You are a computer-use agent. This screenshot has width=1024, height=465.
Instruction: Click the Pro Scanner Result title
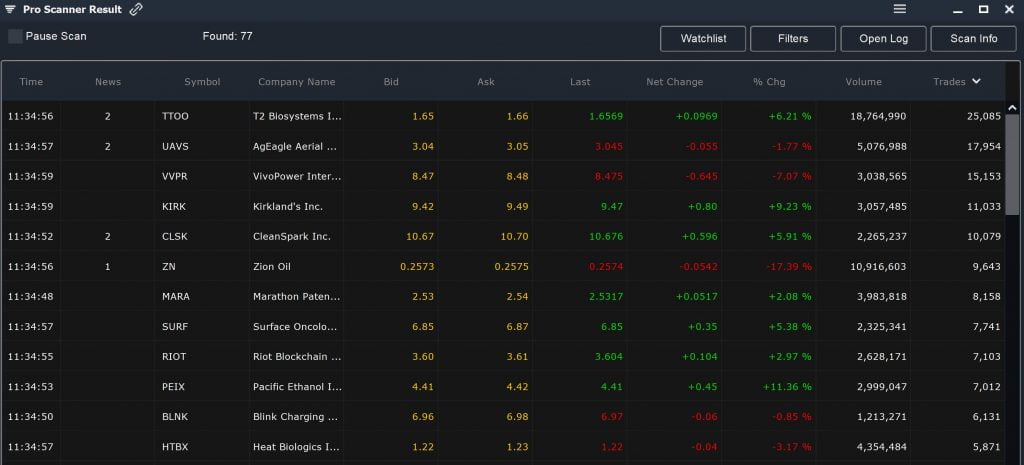pyautogui.click(x=72, y=9)
